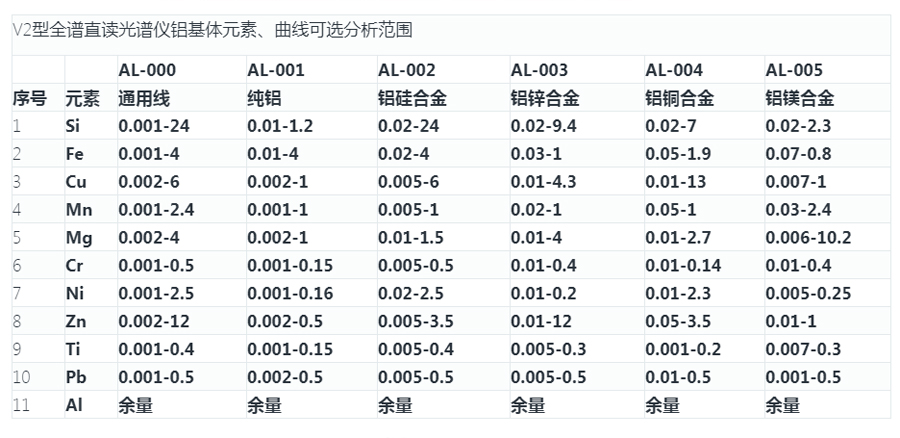Viewport: 900px width, 438px height.
Task: Select the 余量 cell under AL-003
Action: point(528,405)
